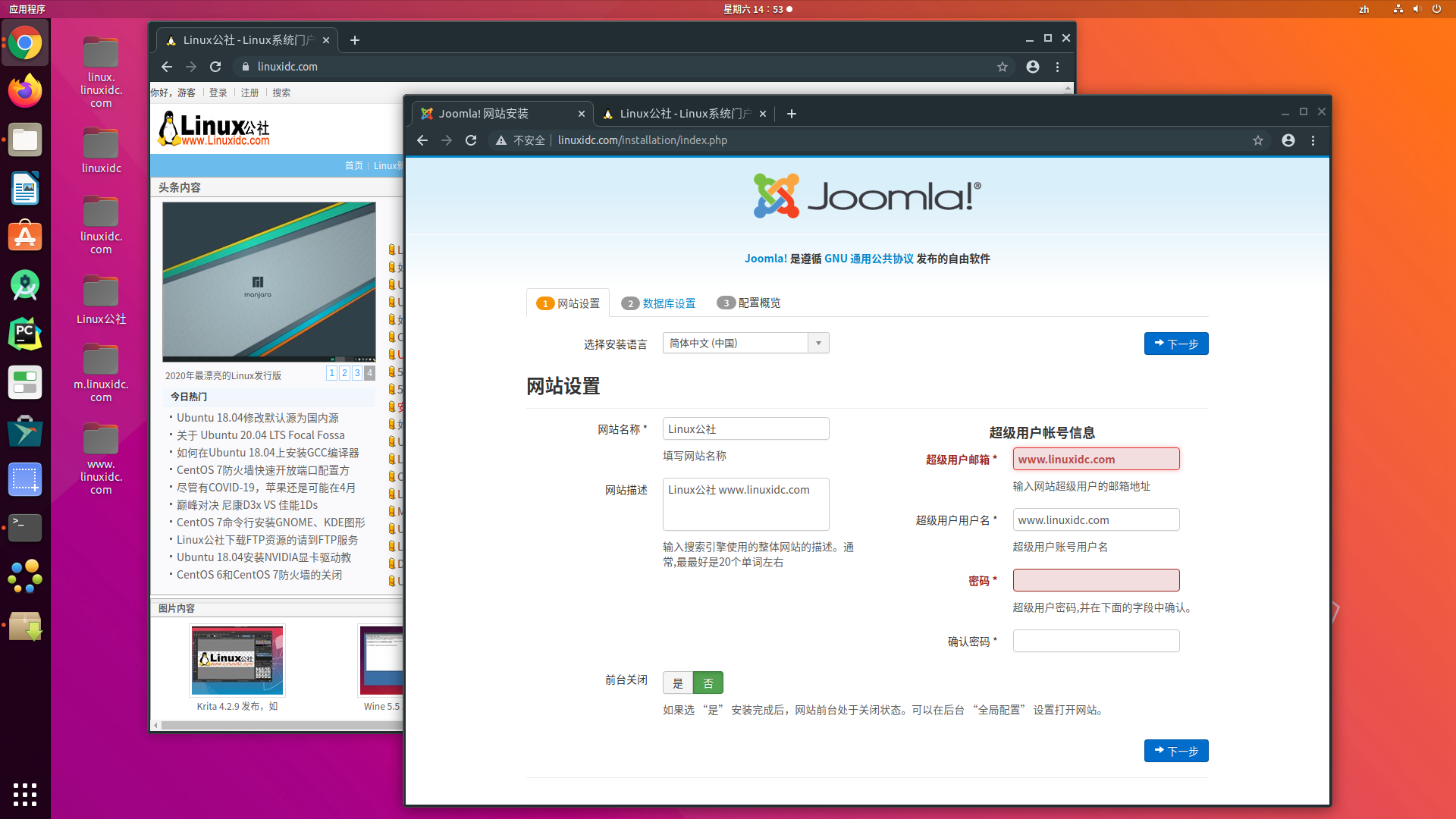Reload the page in back linuxidc window
Screen dimensions: 1456x819
215,67
